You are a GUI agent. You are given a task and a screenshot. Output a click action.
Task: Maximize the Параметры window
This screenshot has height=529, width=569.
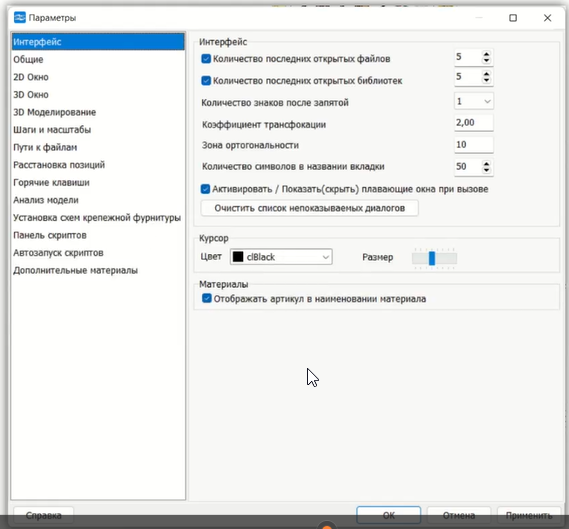click(513, 18)
